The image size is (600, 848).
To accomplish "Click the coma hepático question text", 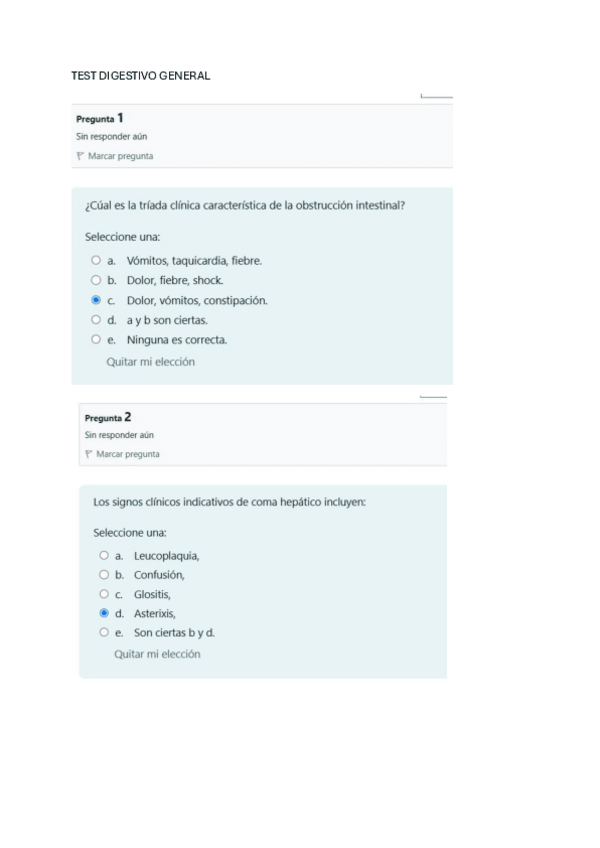I will 229,501.
